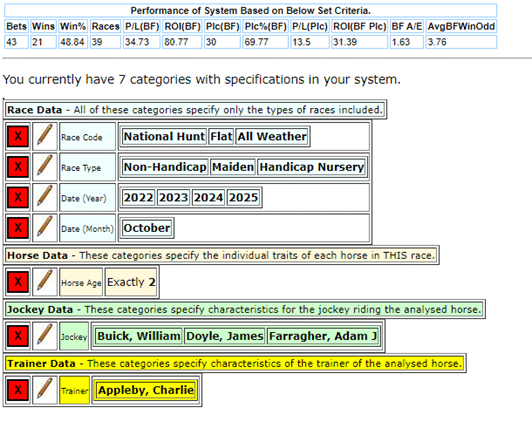This screenshot has width=532, height=421.
Task: Click the Horse Data section header
Action: (x=221, y=255)
